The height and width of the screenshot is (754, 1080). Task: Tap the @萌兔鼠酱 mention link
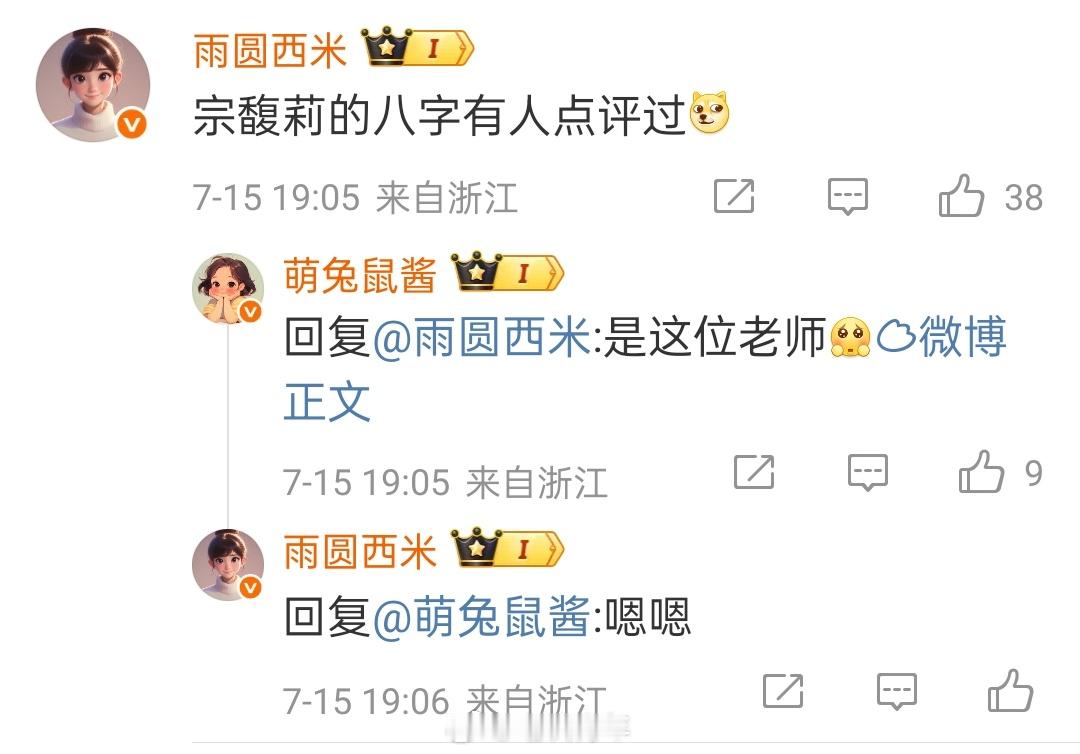(x=481, y=616)
